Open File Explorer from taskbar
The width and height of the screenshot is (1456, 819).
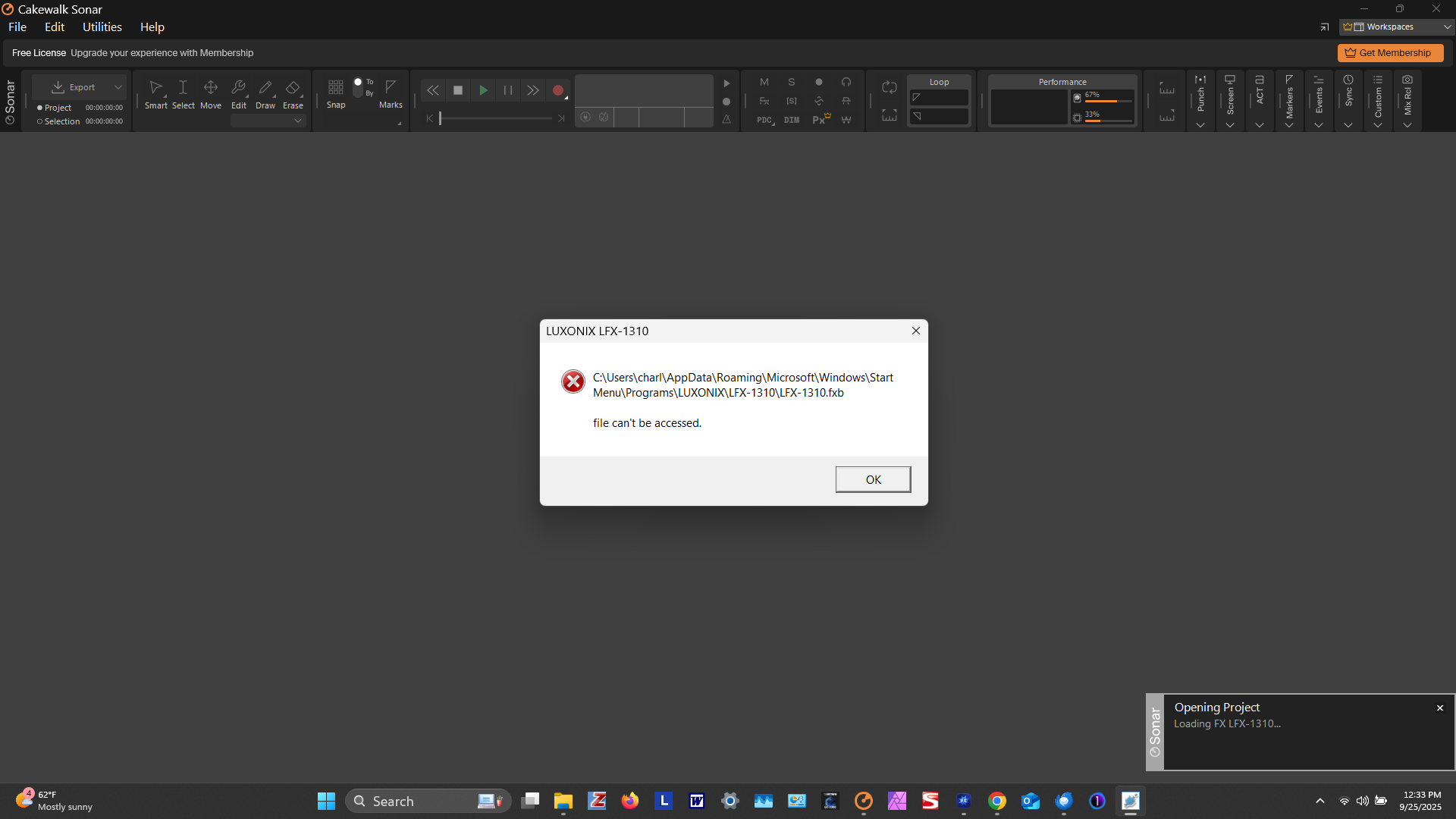click(563, 801)
